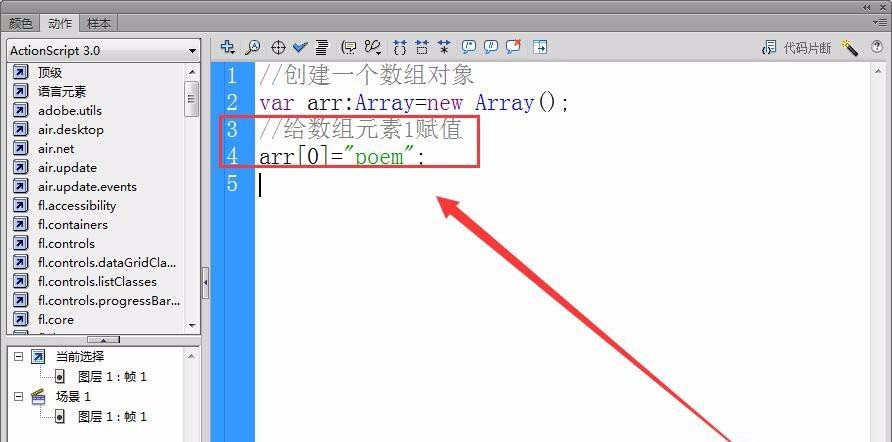
Task: Insert a target path with crosshair icon
Action: click(278, 47)
